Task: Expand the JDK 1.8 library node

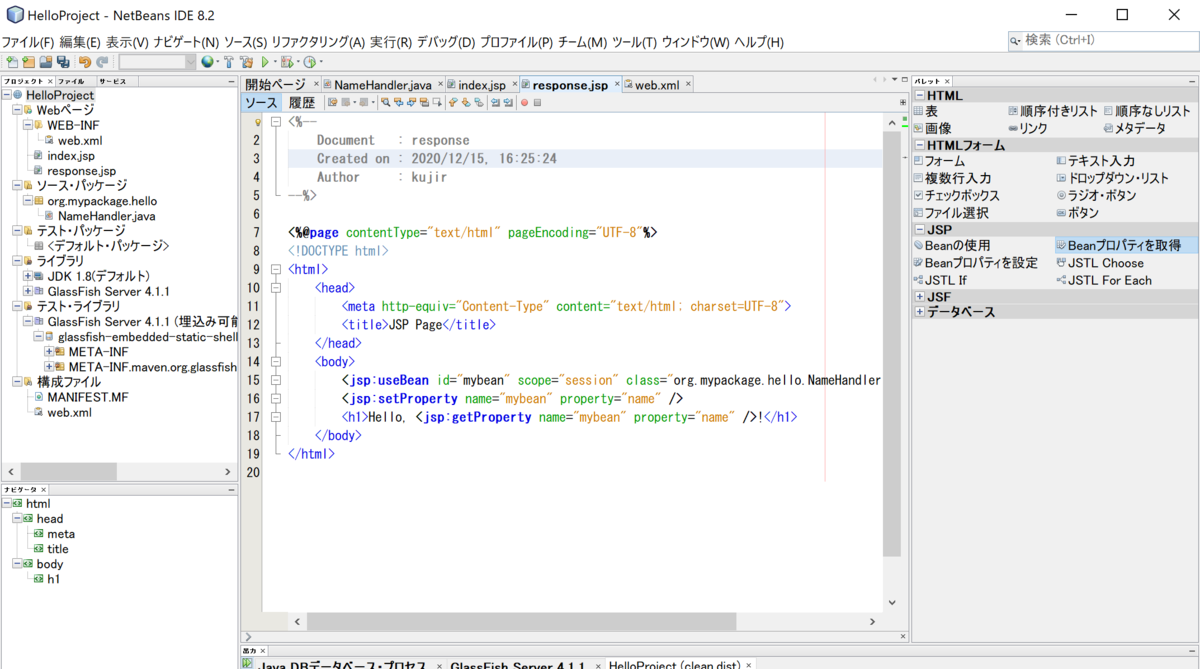Action: pyautogui.click(x=28, y=276)
